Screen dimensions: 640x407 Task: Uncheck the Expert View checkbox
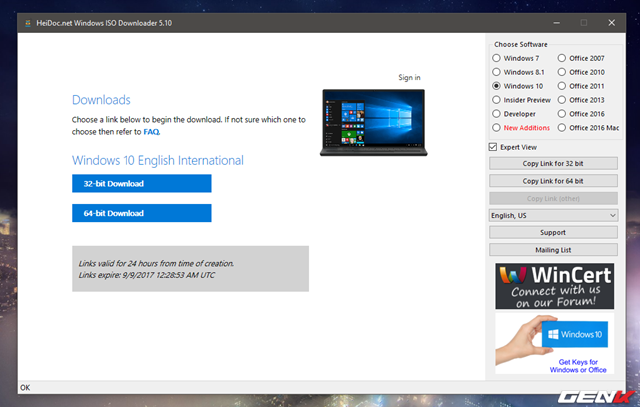click(493, 147)
